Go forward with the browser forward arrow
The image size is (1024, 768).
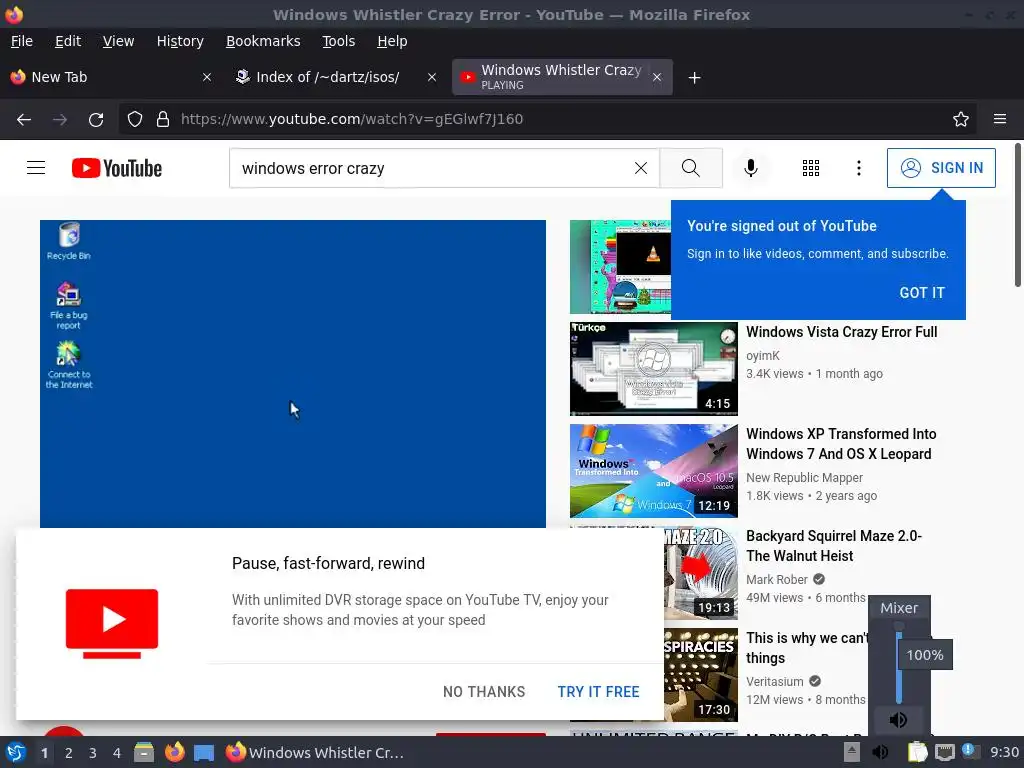(x=60, y=119)
